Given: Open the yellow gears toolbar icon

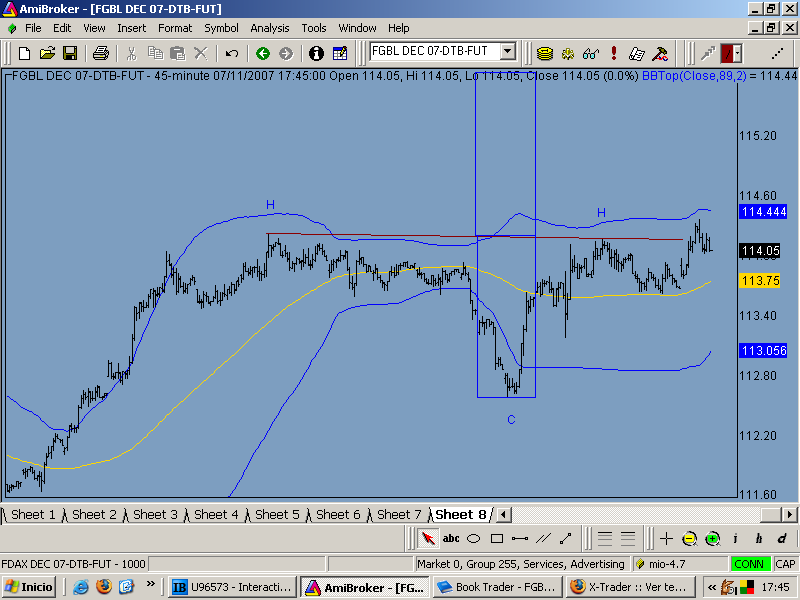Looking at the screenshot, I should click(567, 53).
